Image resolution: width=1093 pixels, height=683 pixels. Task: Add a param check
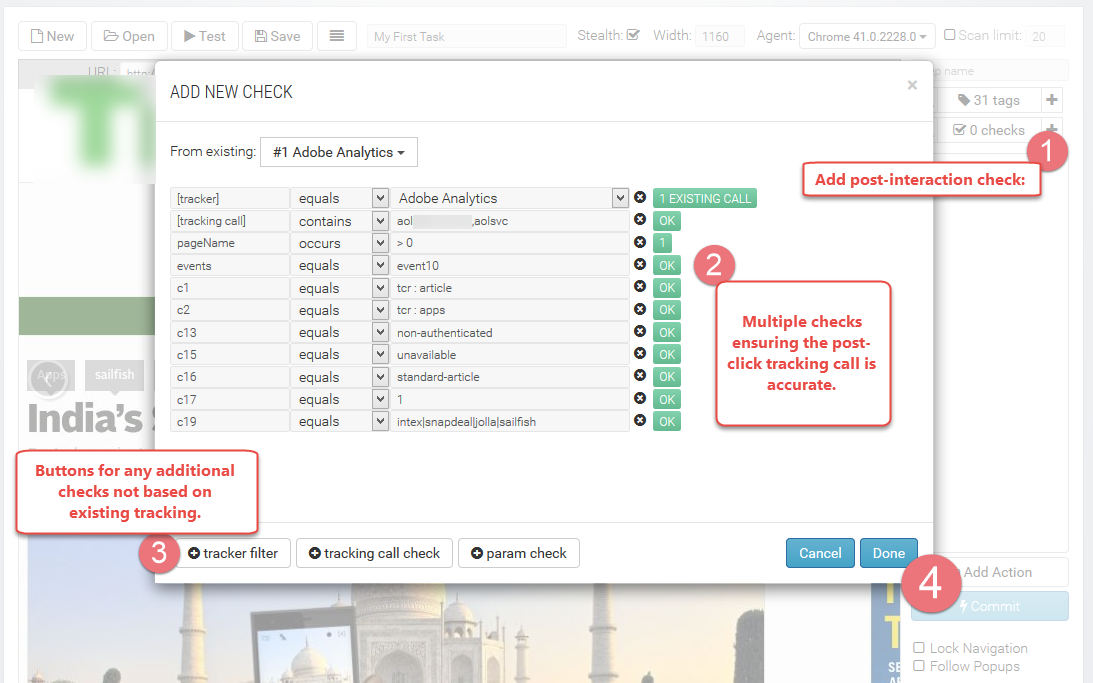[519, 553]
